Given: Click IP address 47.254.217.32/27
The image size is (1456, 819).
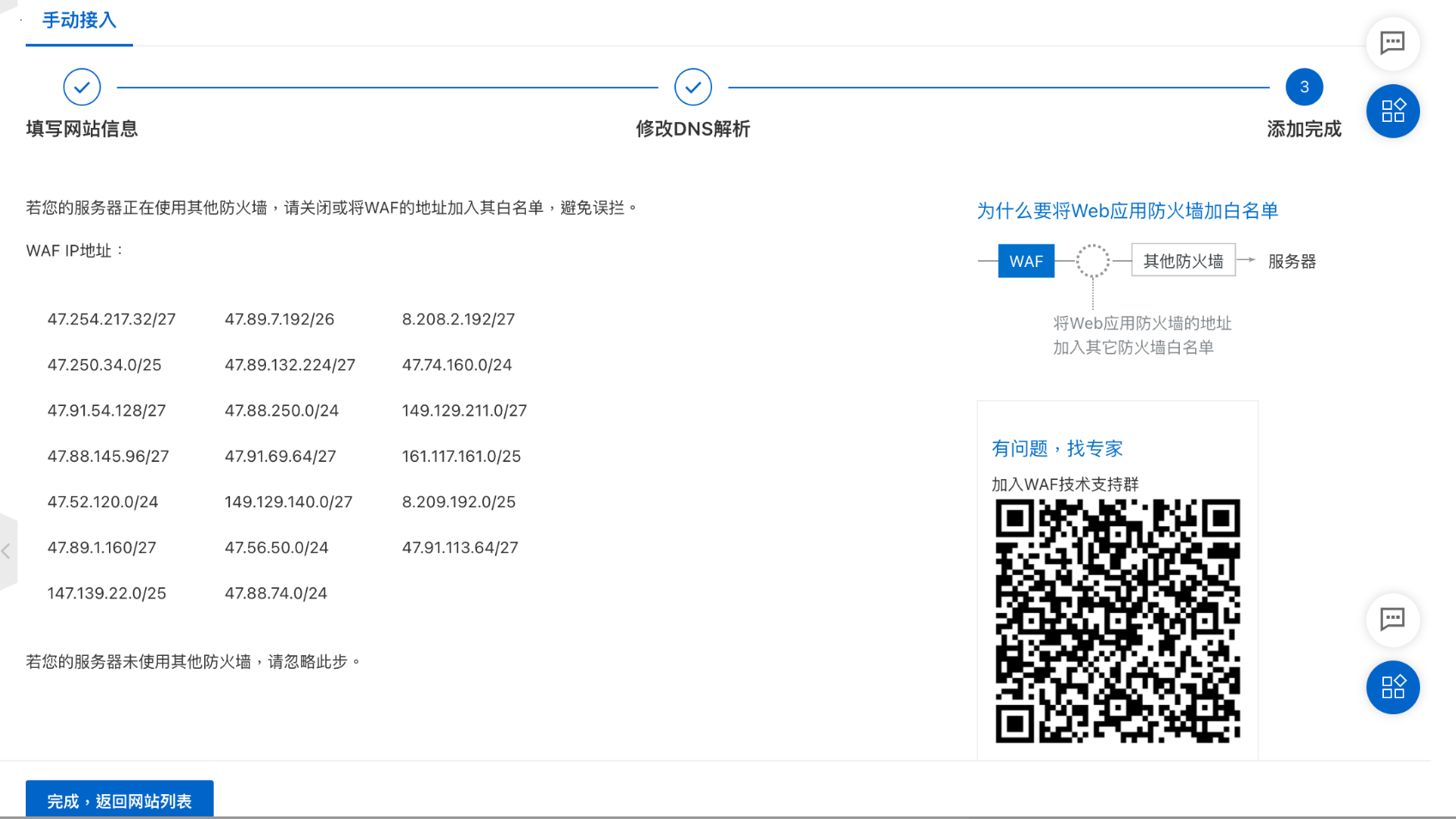Looking at the screenshot, I should pyautogui.click(x=112, y=319).
